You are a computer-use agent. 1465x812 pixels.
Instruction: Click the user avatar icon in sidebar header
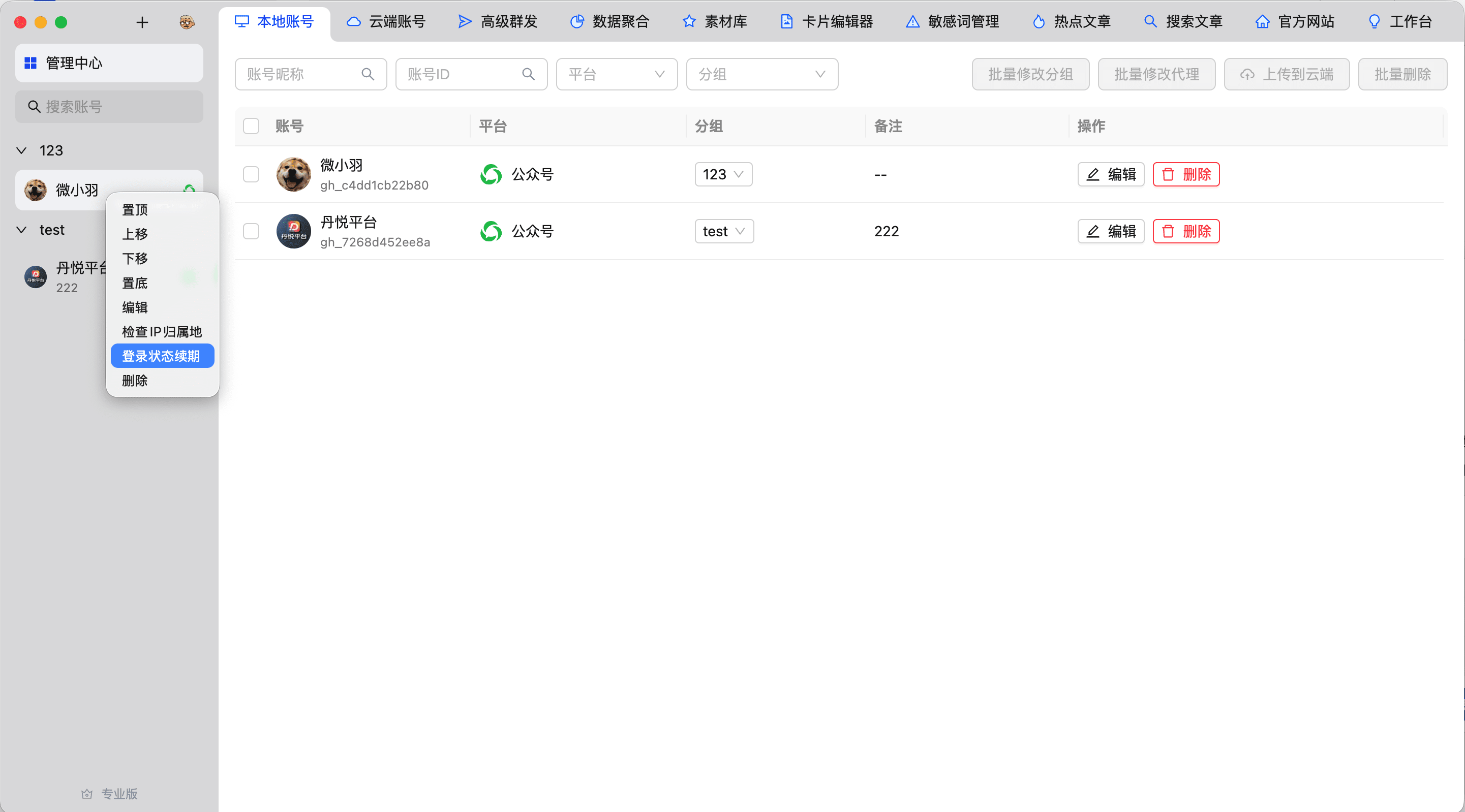pos(187,22)
